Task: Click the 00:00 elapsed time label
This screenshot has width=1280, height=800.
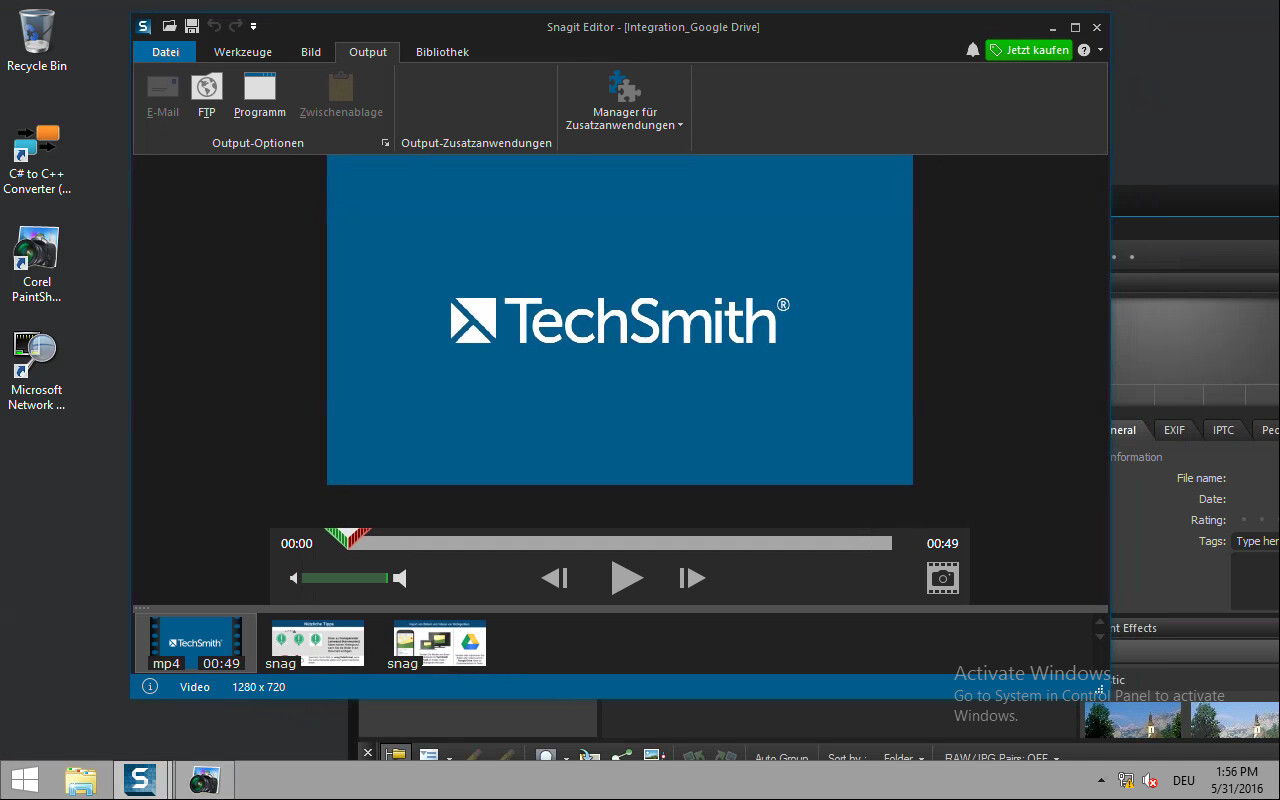Action: [297, 544]
